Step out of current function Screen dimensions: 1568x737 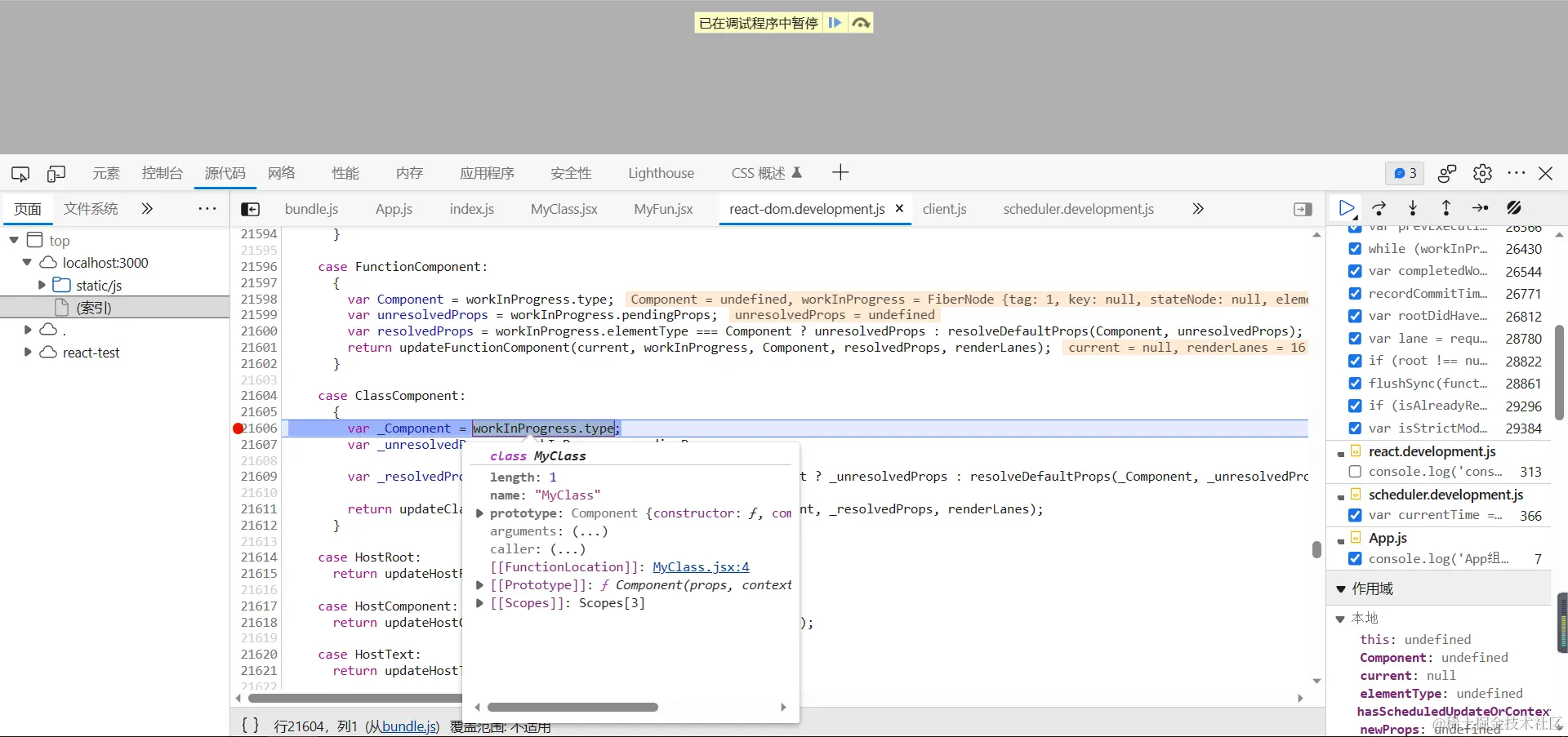click(x=1445, y=208)
